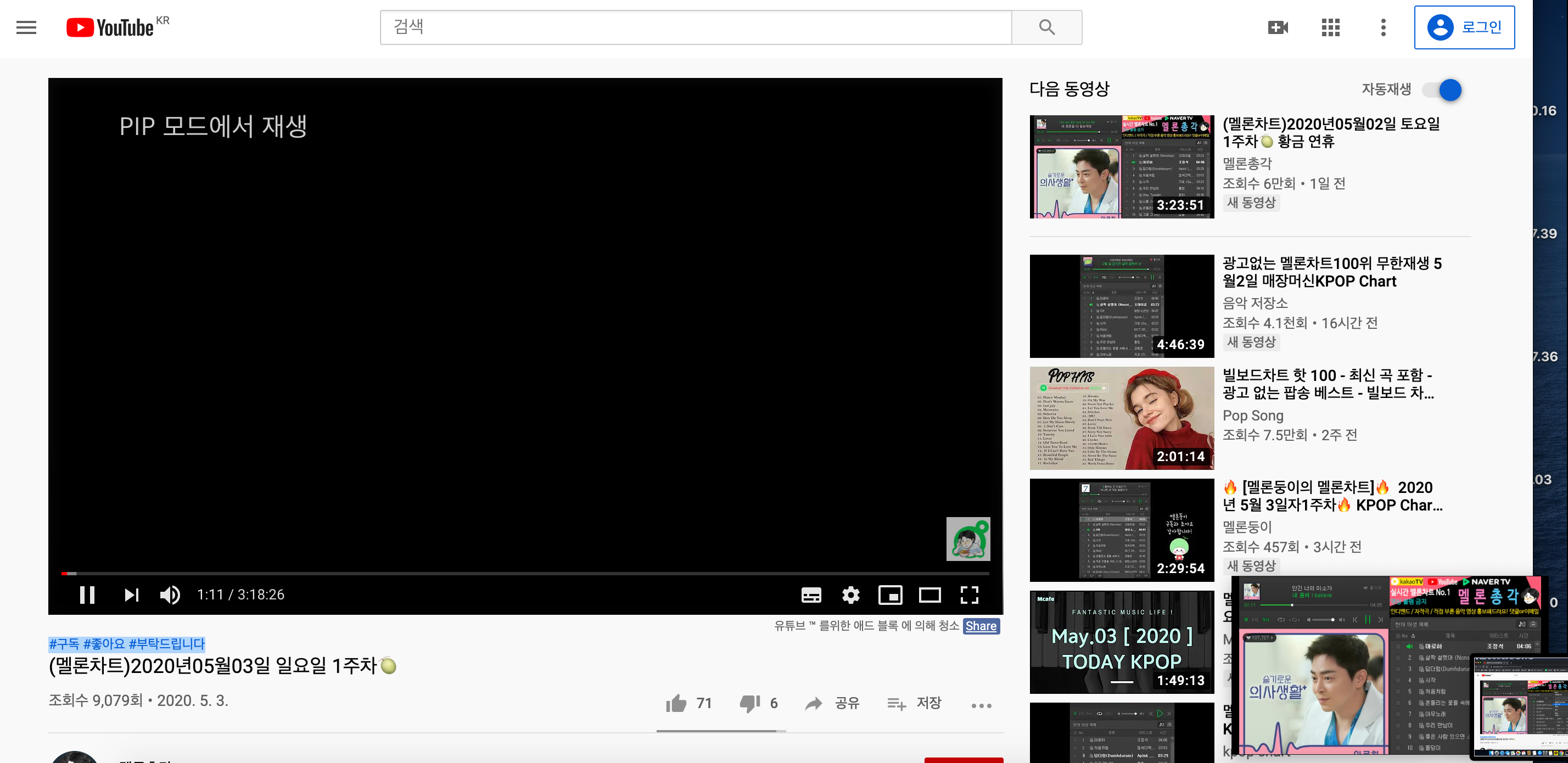Open more actions ellipsis below video
Viewport: 1568px width, 763px height.
click(981, 705)
